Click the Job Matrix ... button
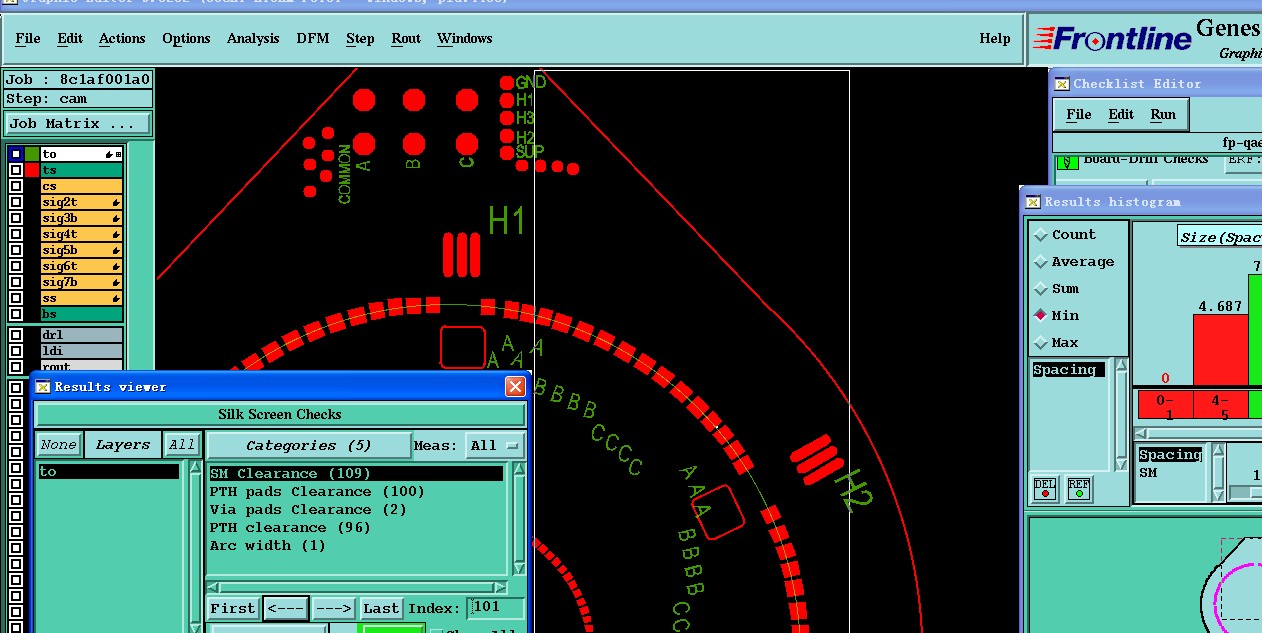Image resolution: width=1262 pixels, height=633 pixels. click(x=78, y=124)
